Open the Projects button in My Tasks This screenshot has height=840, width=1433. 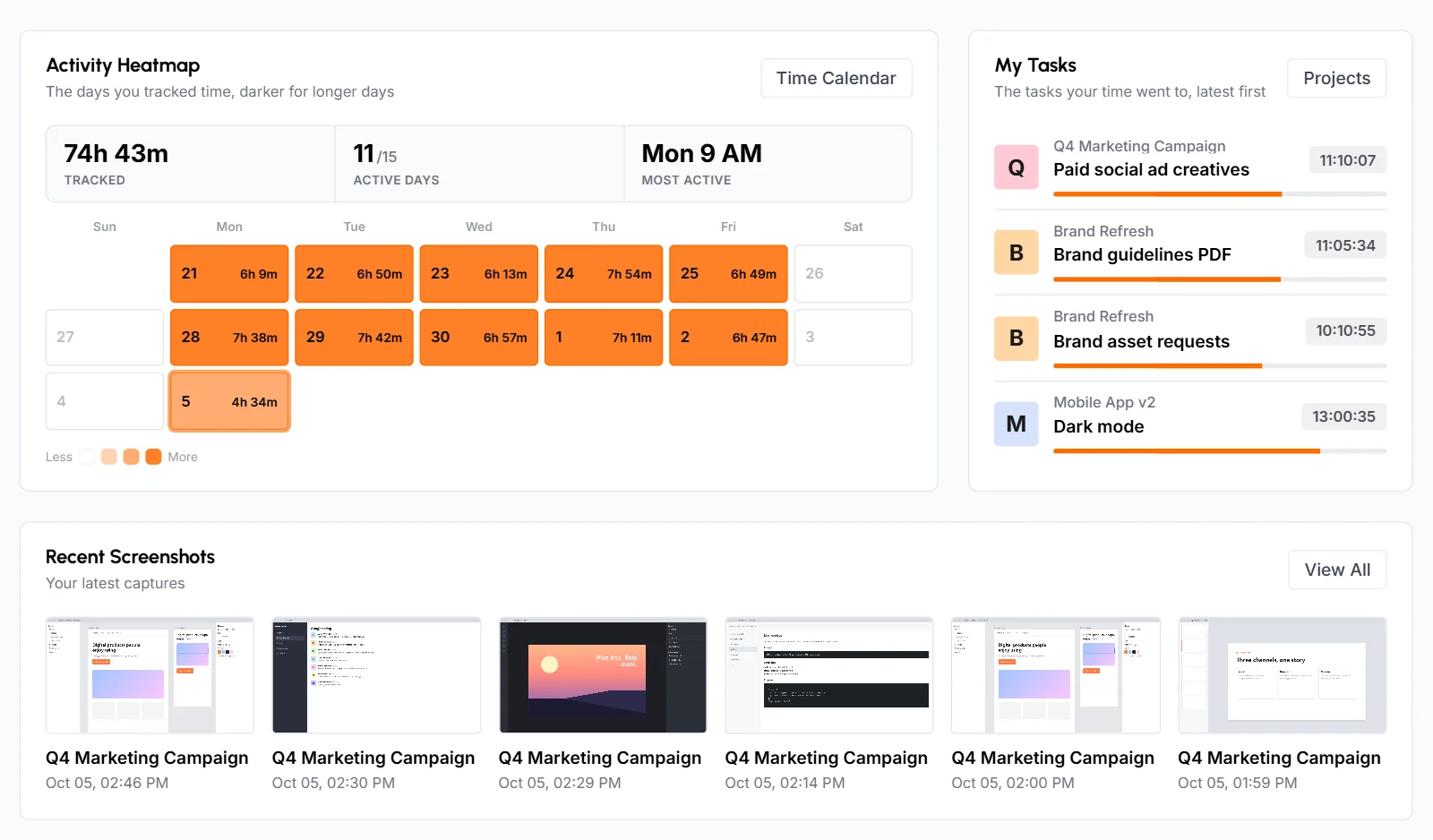click(1336, 78)
